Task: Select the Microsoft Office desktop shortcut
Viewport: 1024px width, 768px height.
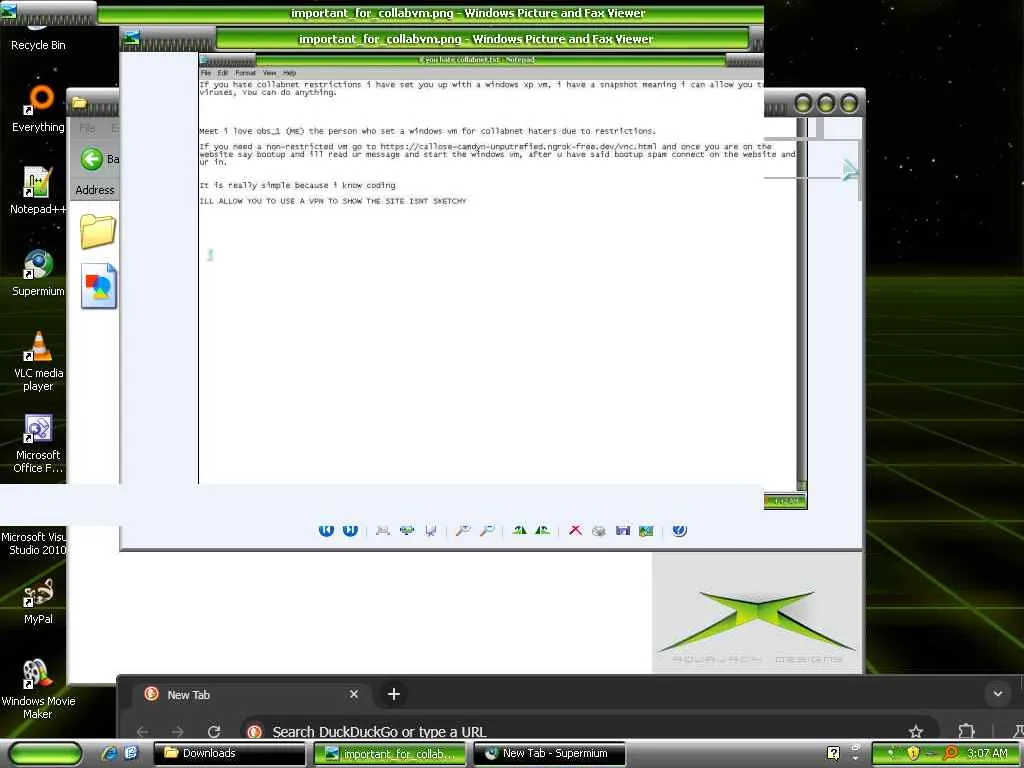Action: (38, 444)
